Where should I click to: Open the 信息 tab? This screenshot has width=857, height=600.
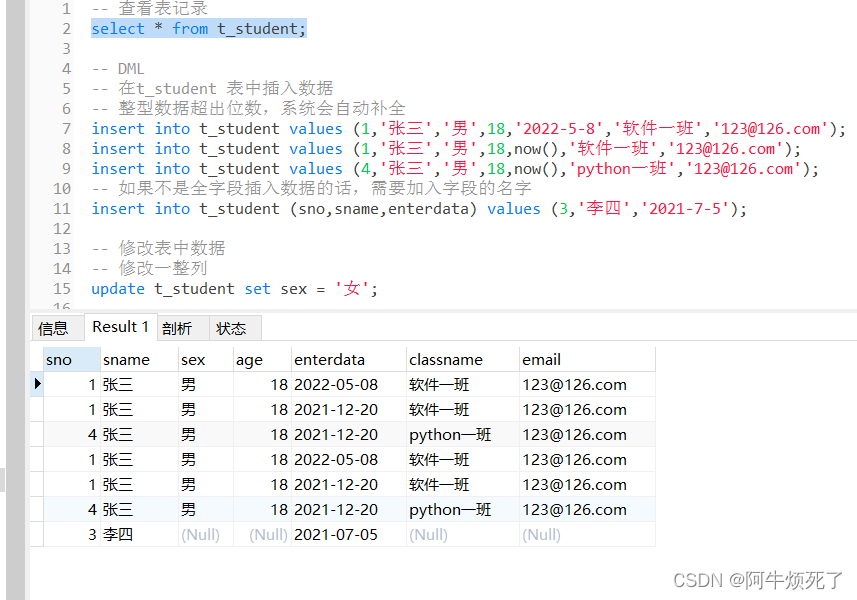tap(57, 328)
